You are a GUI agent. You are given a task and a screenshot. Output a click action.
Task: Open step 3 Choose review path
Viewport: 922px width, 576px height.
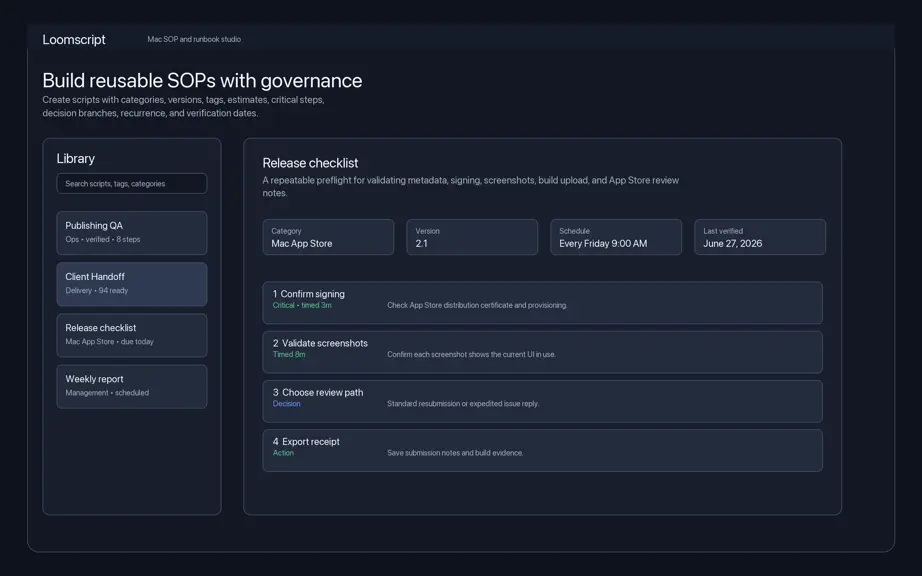(x=542, y=401)
